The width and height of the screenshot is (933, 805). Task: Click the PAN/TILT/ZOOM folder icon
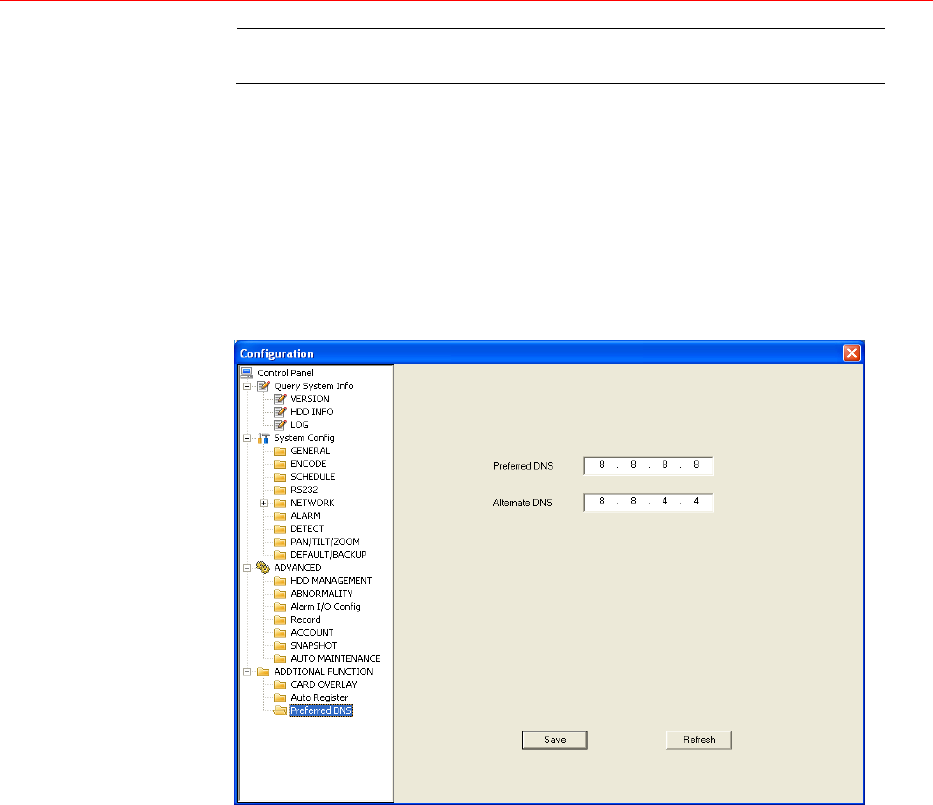click(x=280, y=542)
